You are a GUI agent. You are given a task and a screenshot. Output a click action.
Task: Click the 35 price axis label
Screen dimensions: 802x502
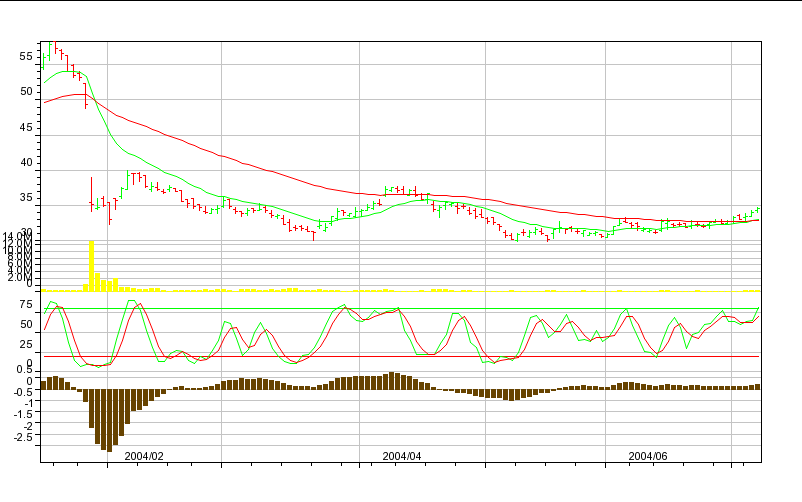click(27, 199)
